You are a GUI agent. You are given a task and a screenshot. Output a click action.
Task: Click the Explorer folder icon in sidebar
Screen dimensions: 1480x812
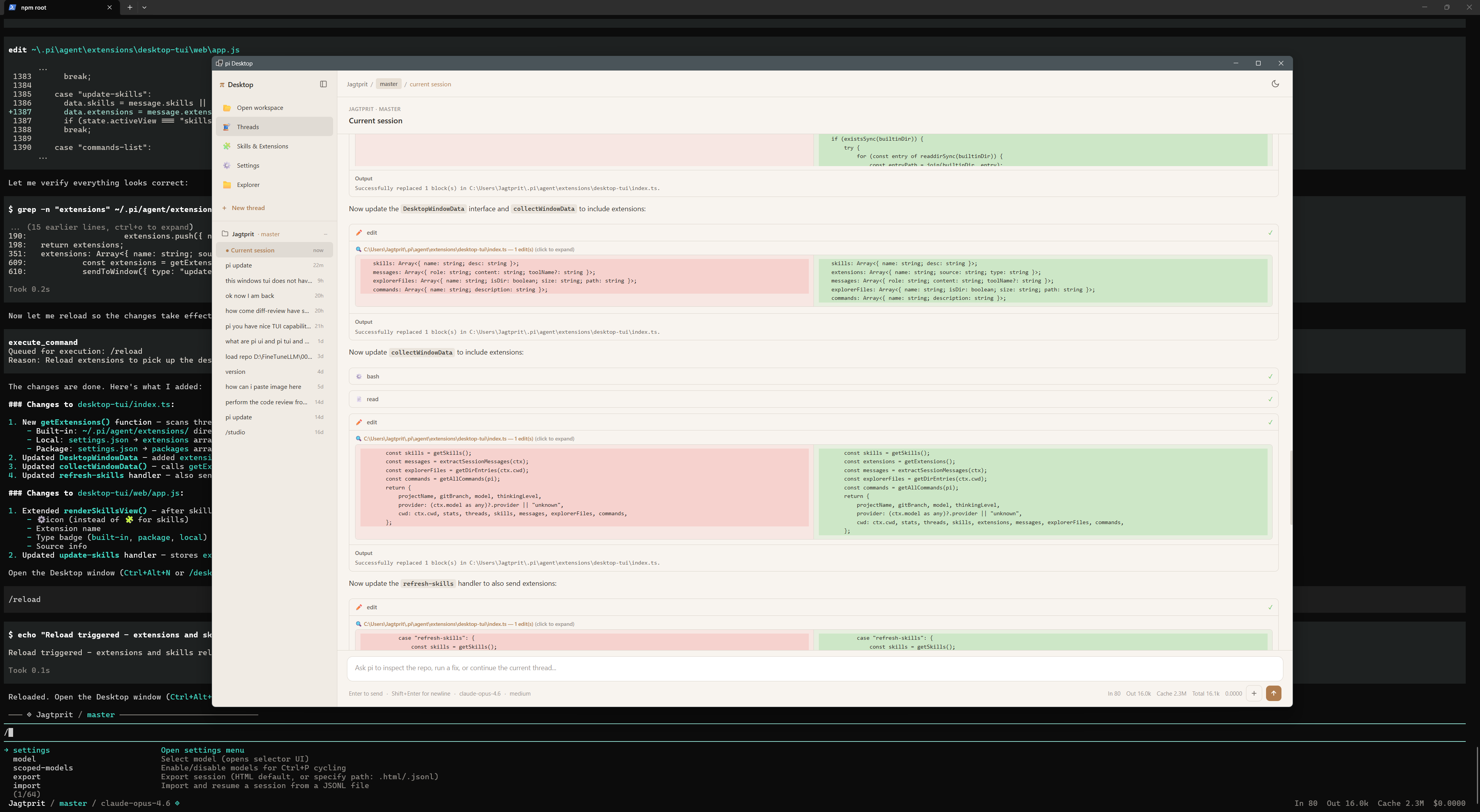click(x=227, y=185)
